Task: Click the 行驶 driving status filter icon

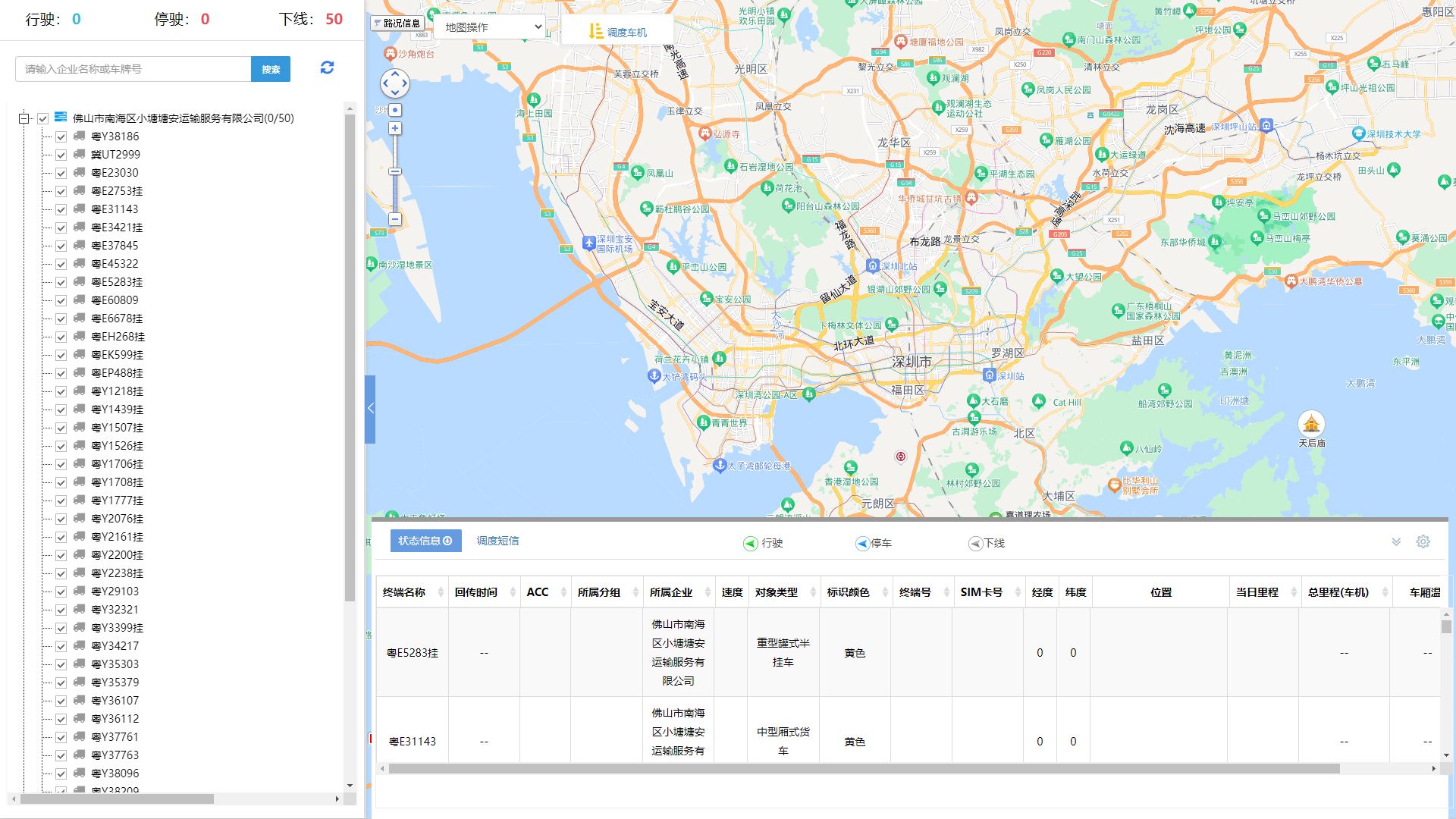Action: click(x=751, y=544)
